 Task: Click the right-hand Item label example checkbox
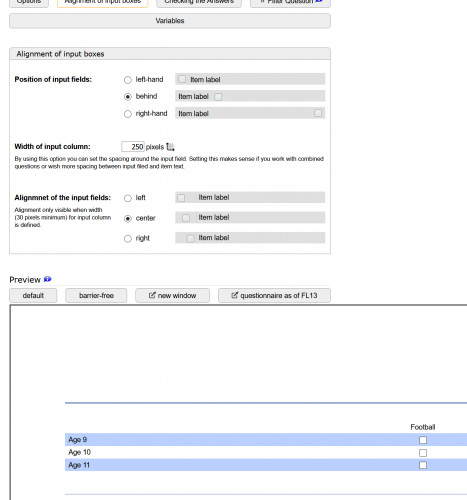point(318,113)
